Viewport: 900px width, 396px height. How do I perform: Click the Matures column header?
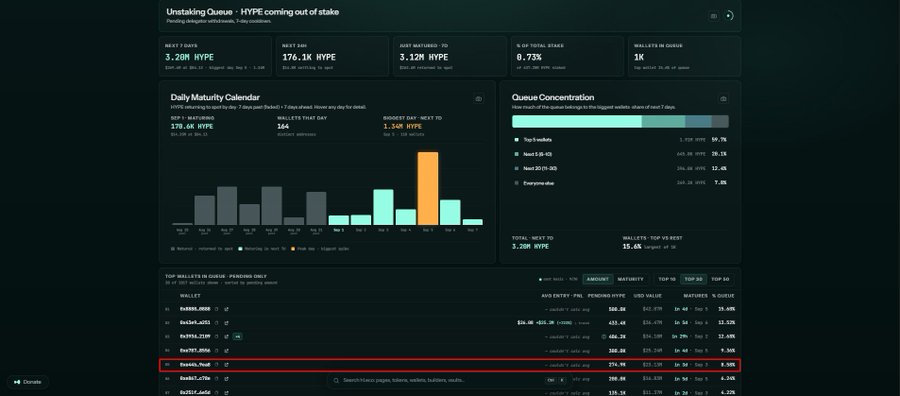pyautogui.click(x=695, y=296)
